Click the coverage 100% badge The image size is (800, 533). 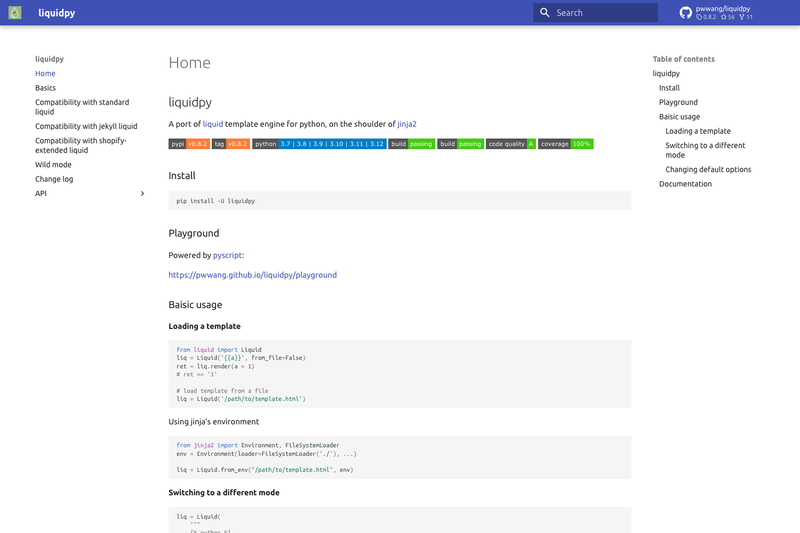click(x=565, y=144)
